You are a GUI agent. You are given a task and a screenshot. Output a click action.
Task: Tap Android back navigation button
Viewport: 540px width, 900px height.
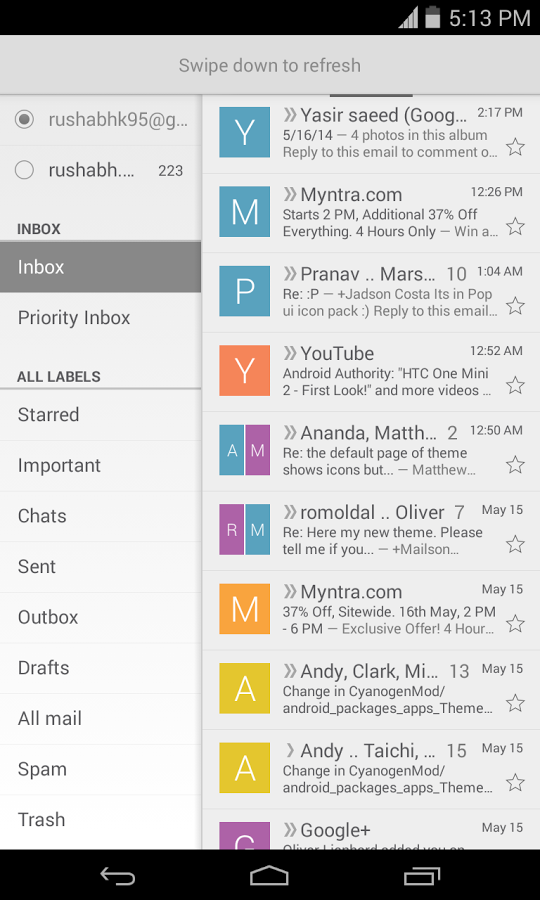(118, 876)
